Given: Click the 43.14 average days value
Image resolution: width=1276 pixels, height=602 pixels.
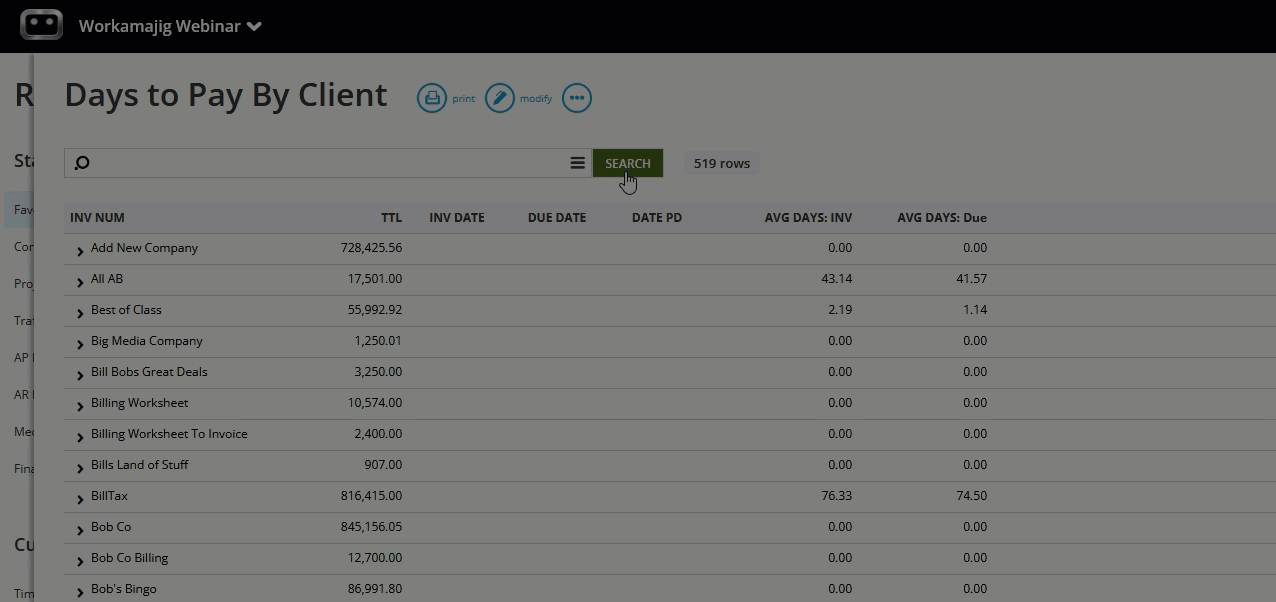Looking at the screenshot, I should click(x=837, y=279).
